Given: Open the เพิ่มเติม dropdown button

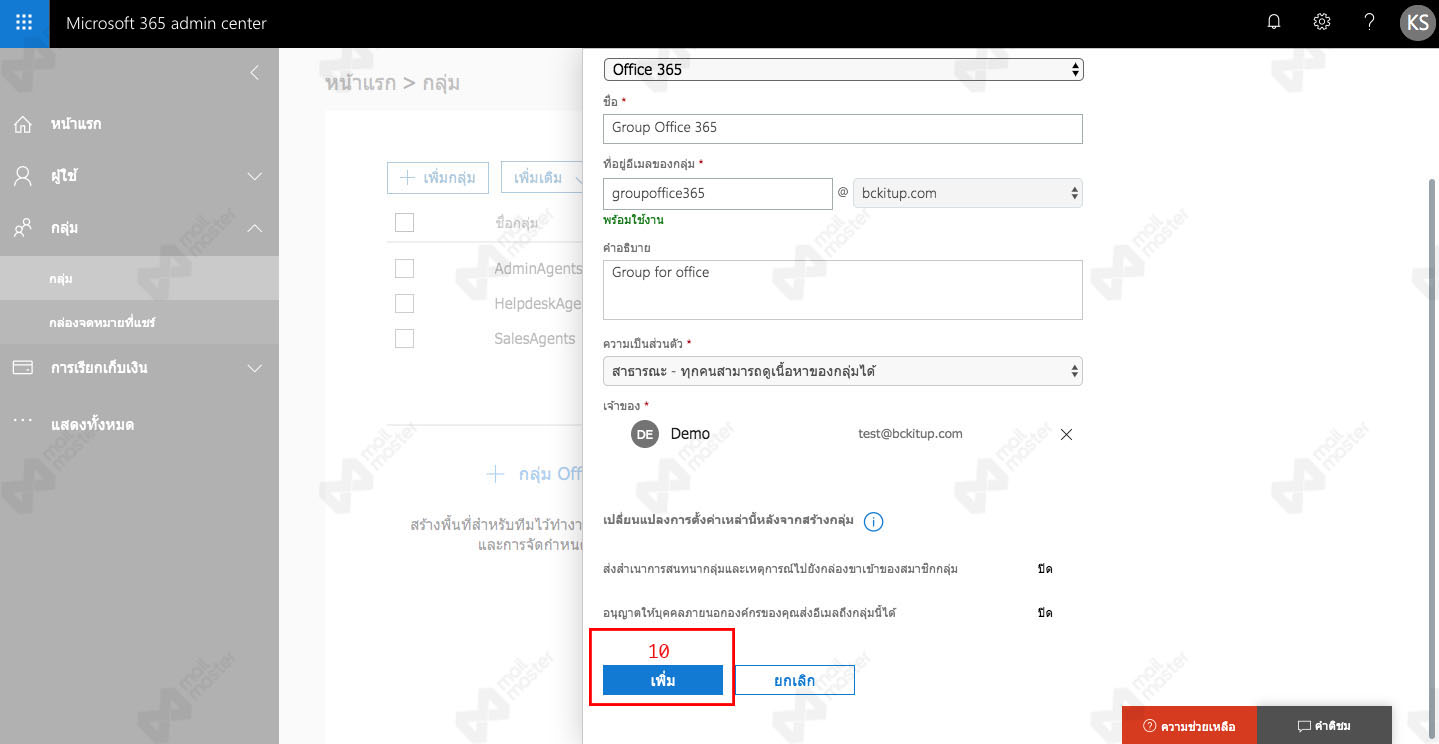Looking at the screenshot, I should (x=542, y=178).
